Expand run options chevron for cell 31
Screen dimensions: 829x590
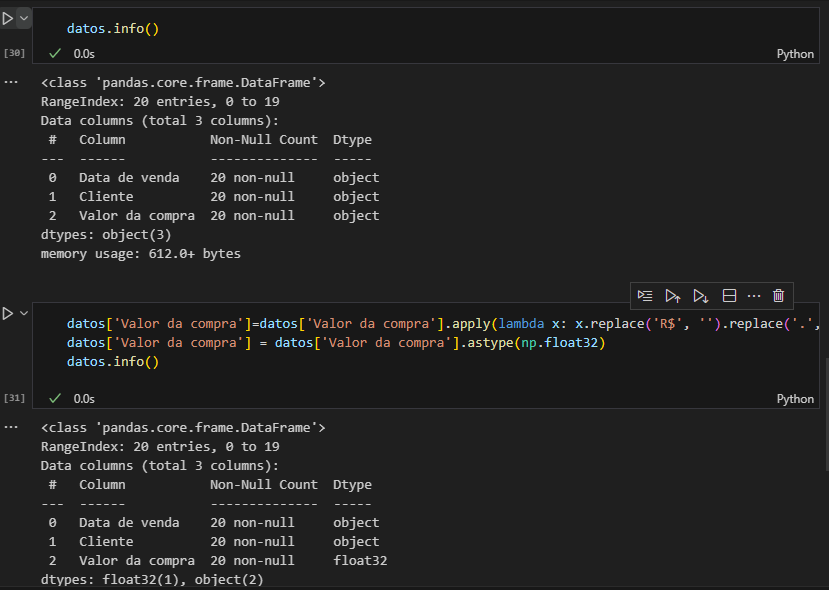coord(24,314)
